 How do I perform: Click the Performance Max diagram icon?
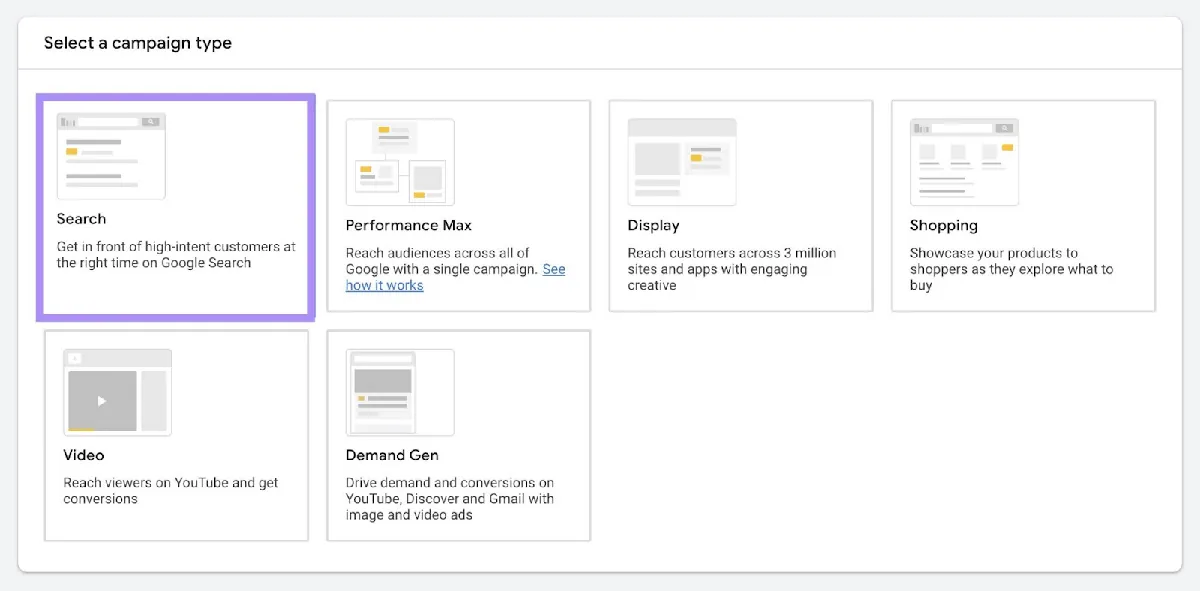pos(400,162)
